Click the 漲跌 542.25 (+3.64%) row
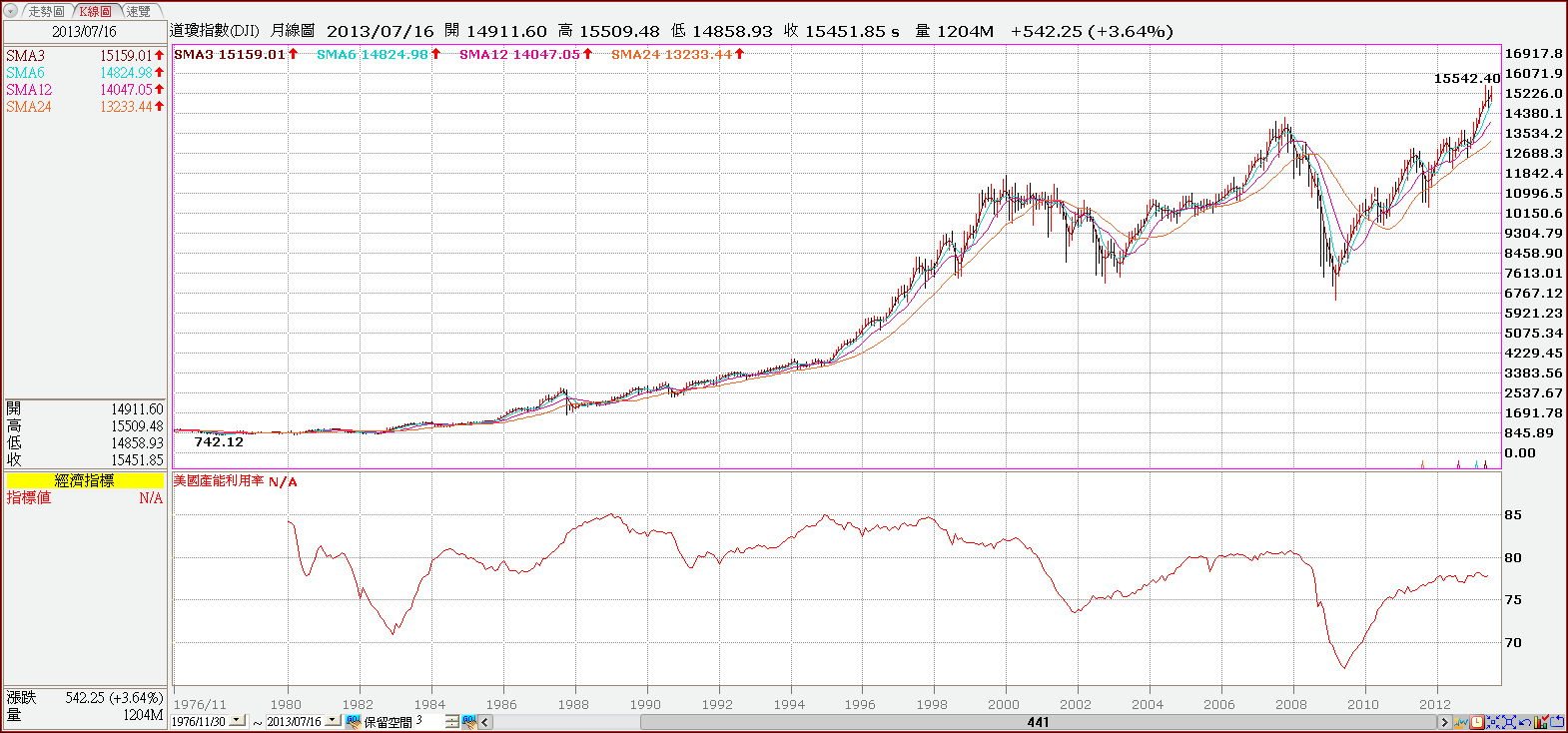 (85, 698)
